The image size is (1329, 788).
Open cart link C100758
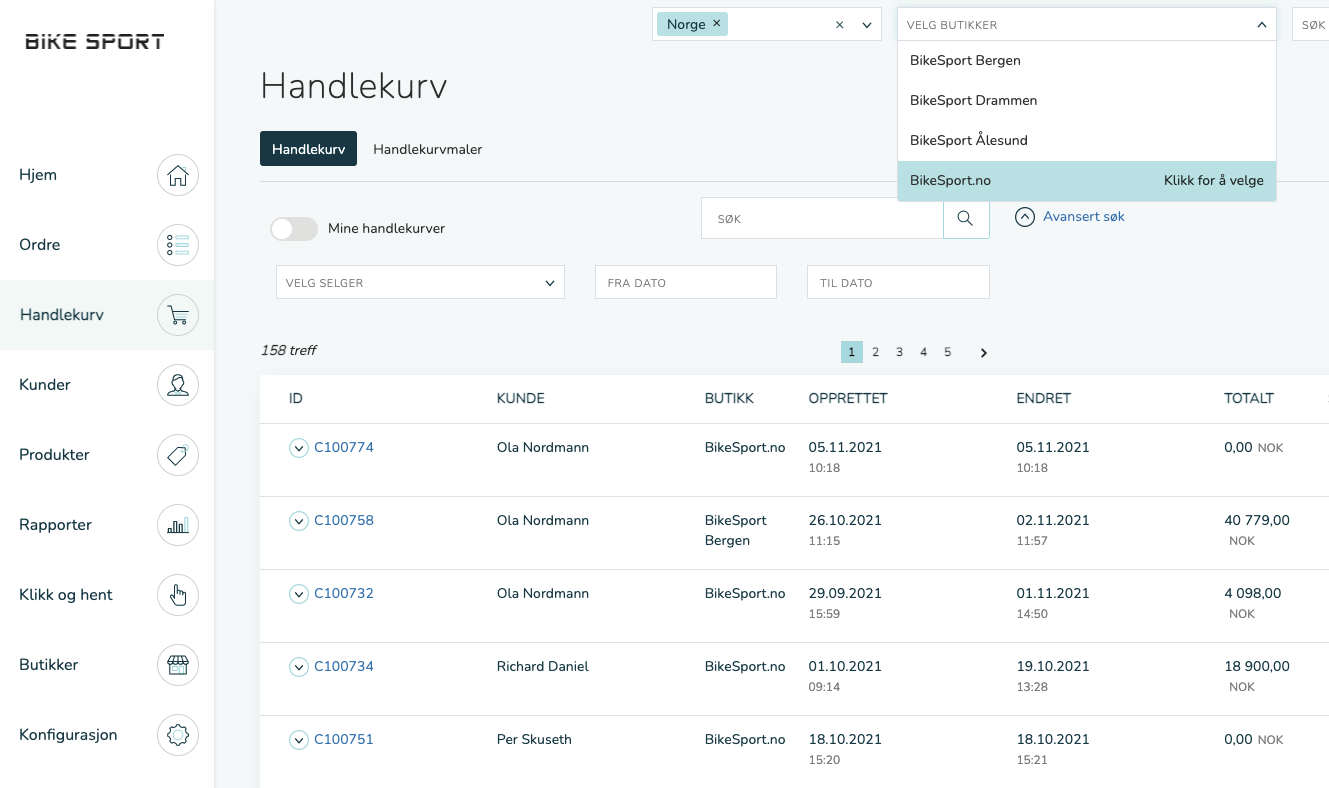(x=344, y=520)
